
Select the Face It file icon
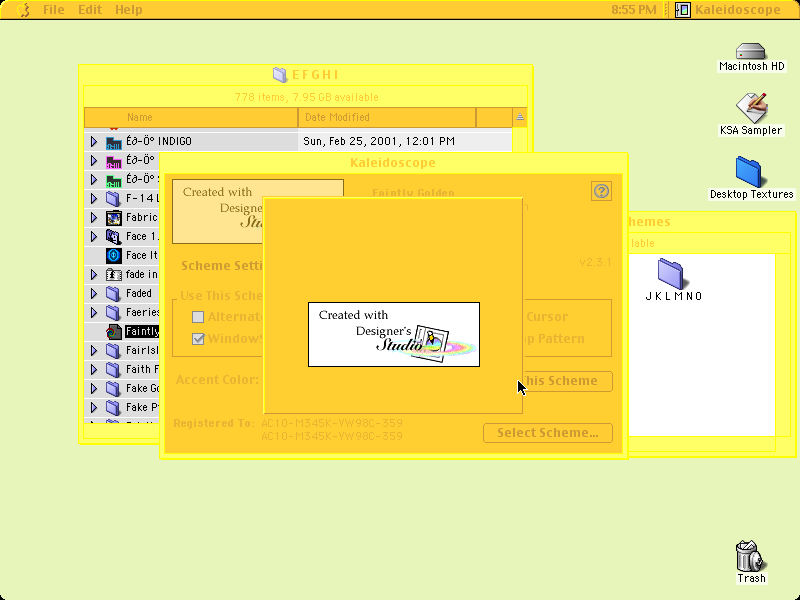click(113, 256)
